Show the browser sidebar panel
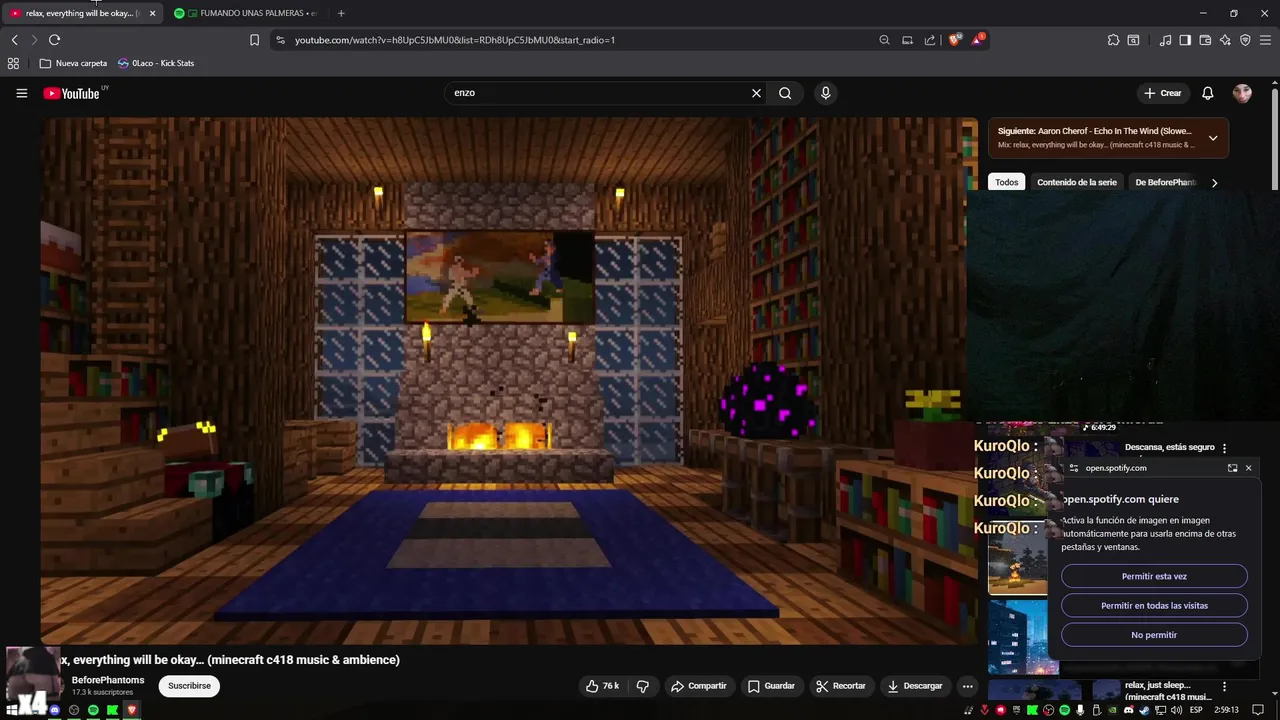 [x=1185, y=40]
